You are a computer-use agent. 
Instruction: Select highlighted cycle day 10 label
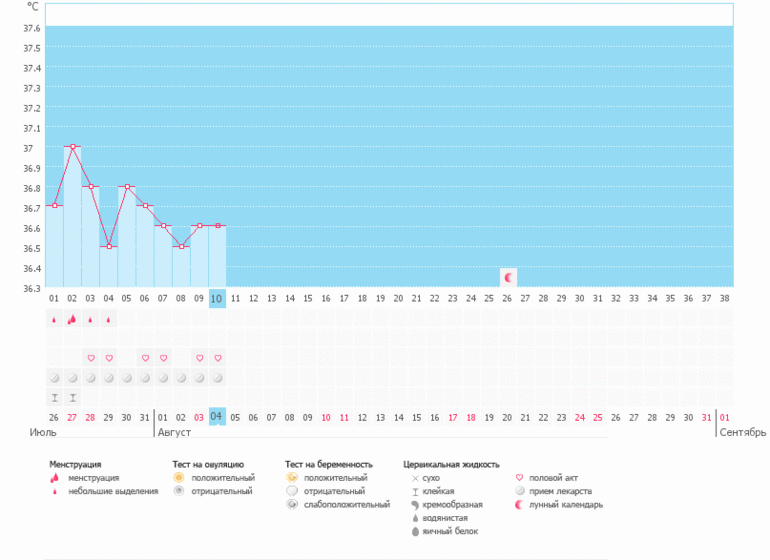pos(217,298)
